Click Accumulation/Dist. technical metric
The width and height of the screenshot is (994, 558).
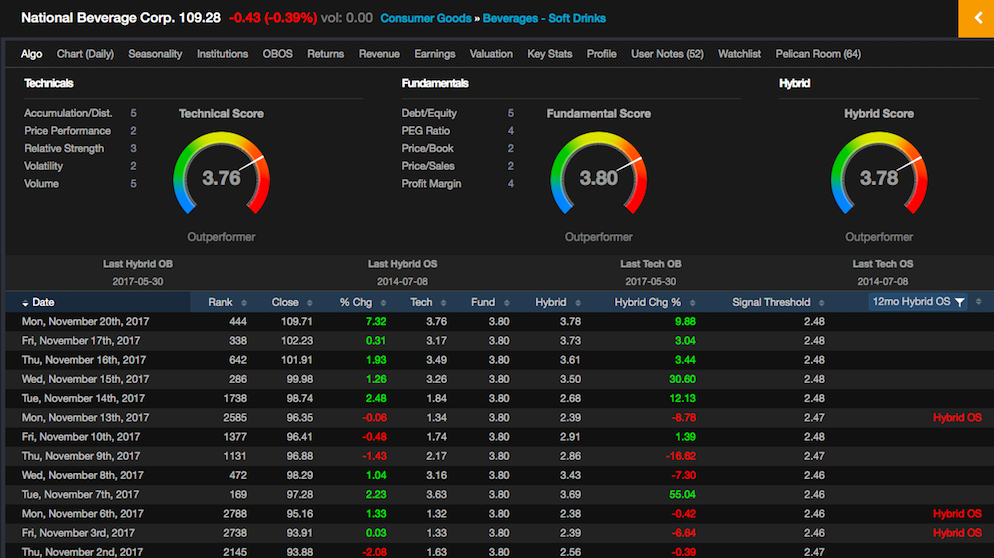point(68,113)
